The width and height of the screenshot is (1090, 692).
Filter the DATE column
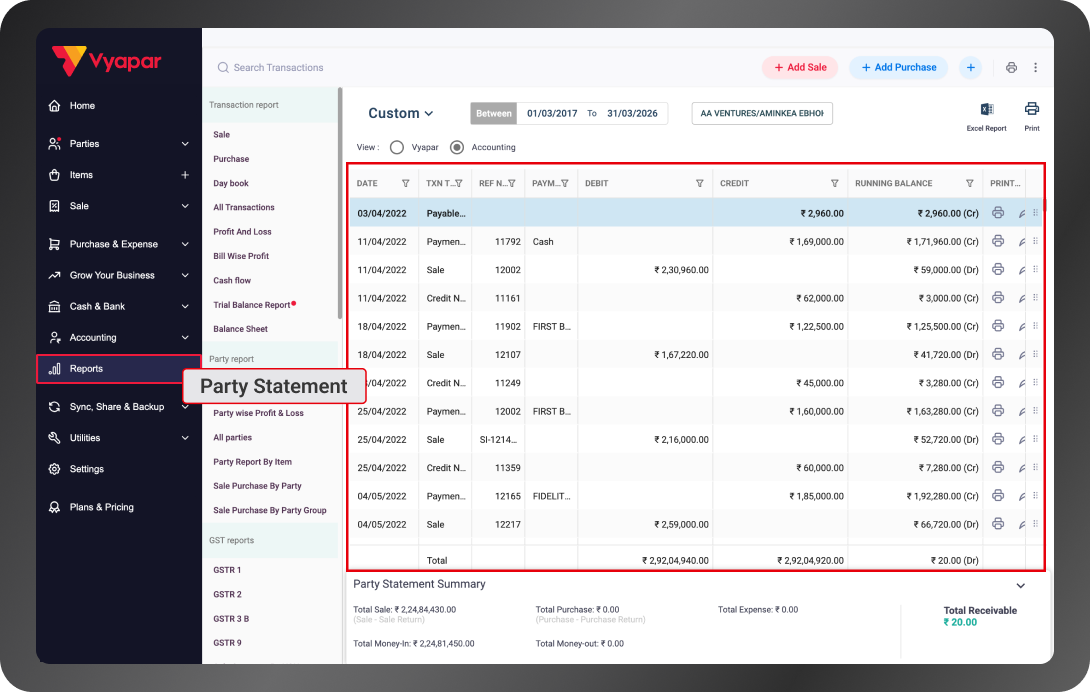click(x=405, y=184)
